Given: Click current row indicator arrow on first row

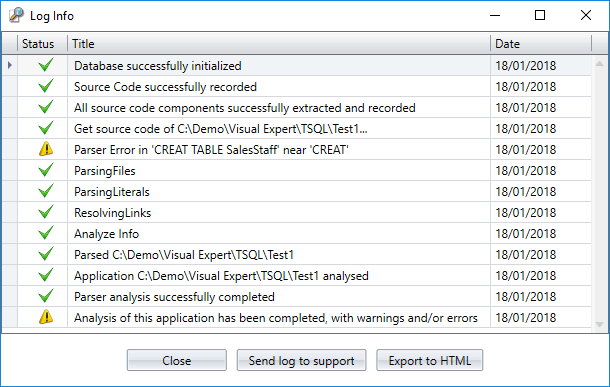Looking at the screenshot, I should click(10, 65).
